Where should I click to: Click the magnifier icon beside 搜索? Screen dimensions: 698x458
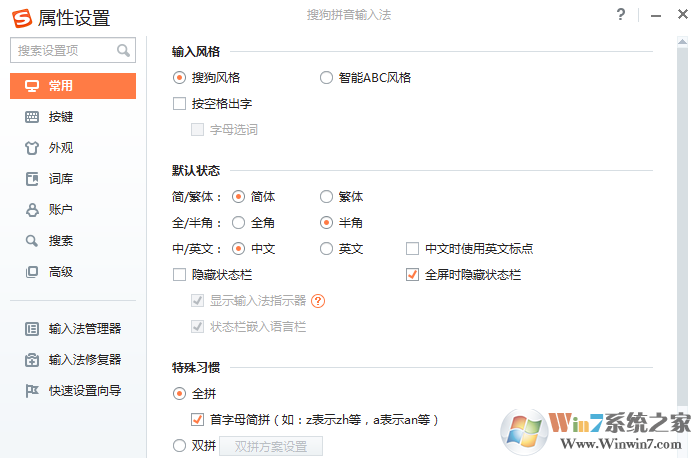pos(31,241)
